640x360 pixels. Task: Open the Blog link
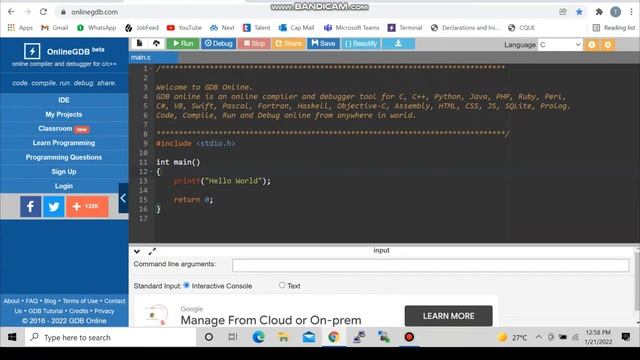click(x=50, y=301)
